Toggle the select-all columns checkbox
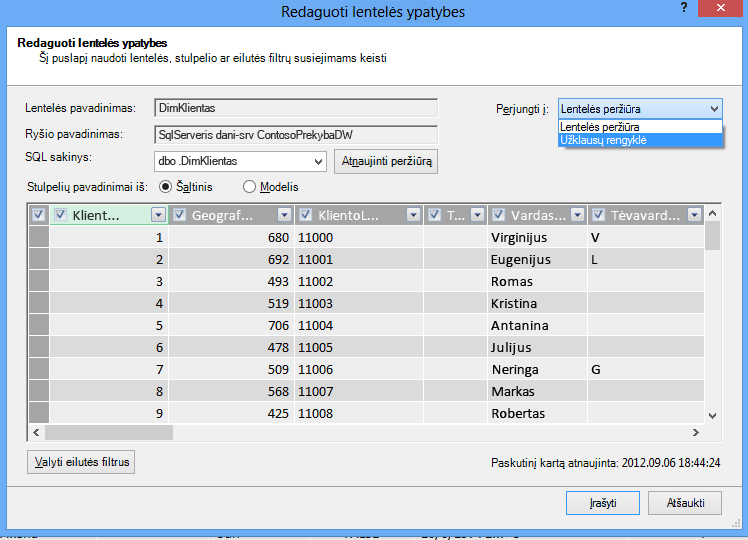The width and height of the screenshot is (748, 540). tap(38, 215)
